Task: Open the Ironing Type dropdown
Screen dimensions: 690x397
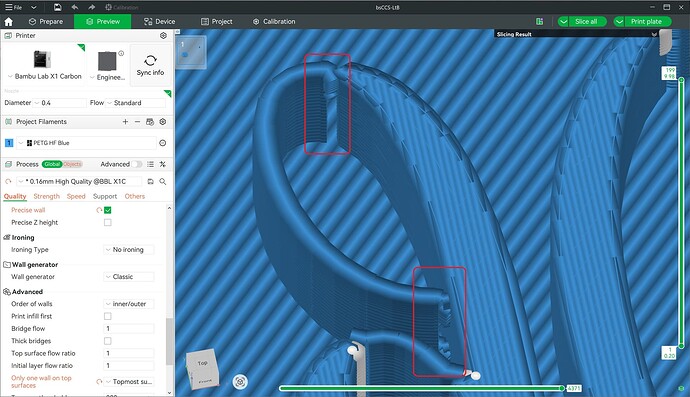Action: [x=129, y=250]
